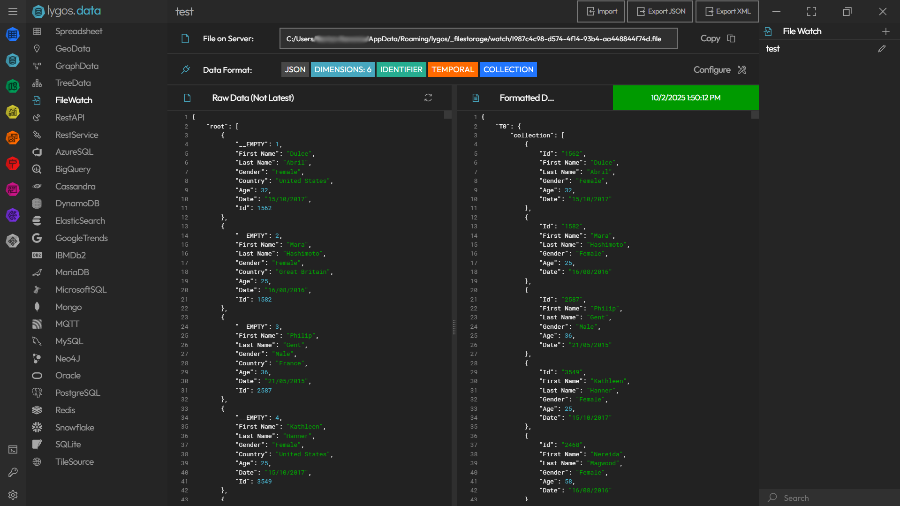Click the GoogleTrends icon
This screenshot has width=900, height=506.
pyautogui.click(x=37, y=238)
